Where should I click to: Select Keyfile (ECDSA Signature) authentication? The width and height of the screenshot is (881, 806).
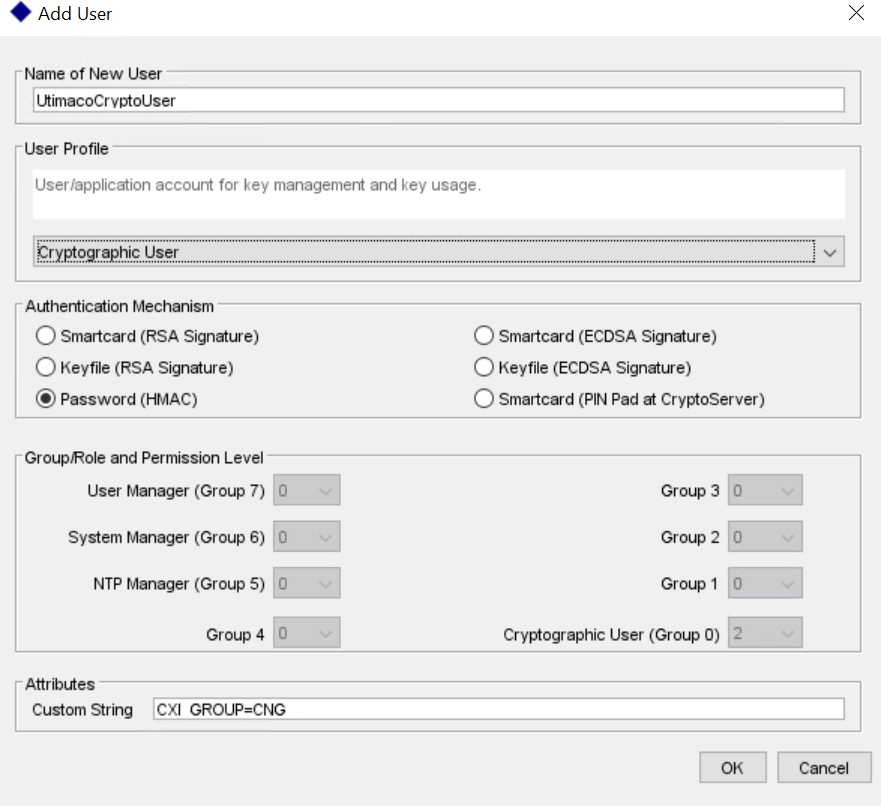tap(582, 367)
